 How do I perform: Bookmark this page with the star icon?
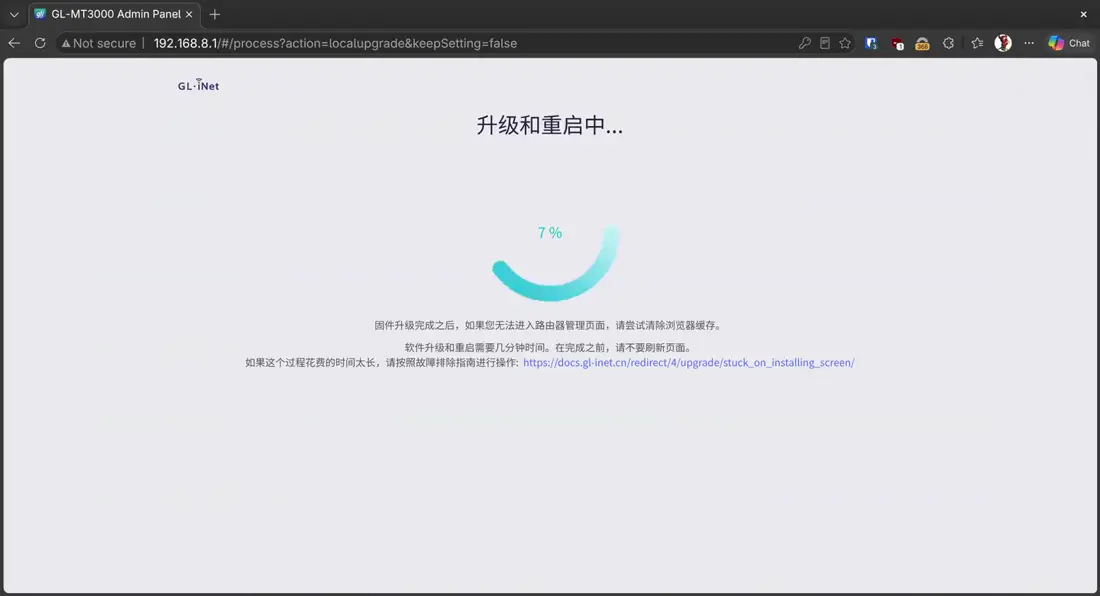click(845, 43)
